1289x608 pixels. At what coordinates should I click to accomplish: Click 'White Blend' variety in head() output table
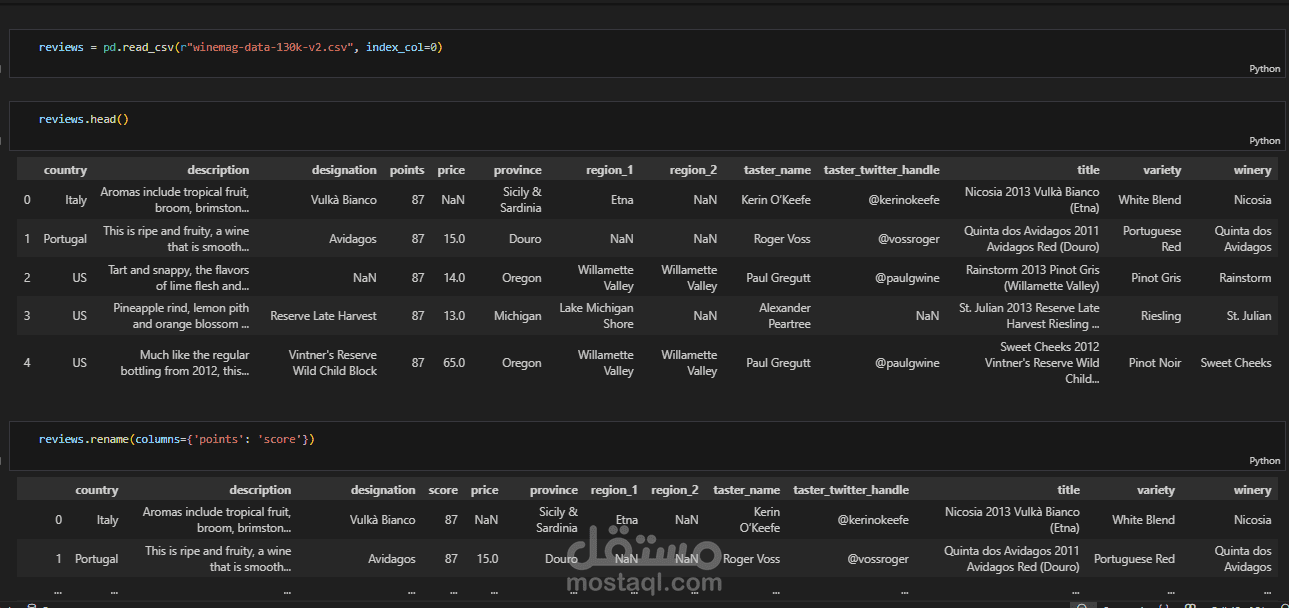[x=1149, y=200]
